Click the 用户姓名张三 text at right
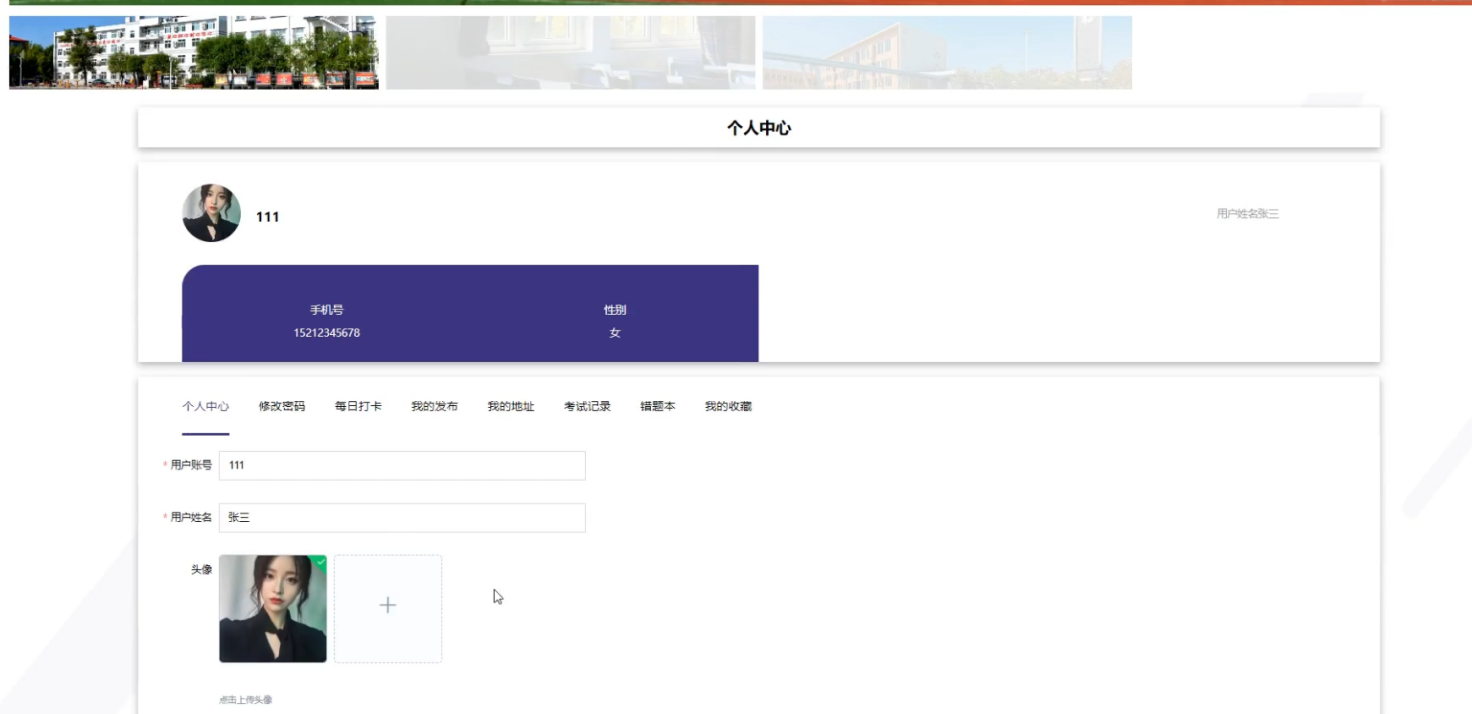1472x714 pixels. tap(1248, 214)
